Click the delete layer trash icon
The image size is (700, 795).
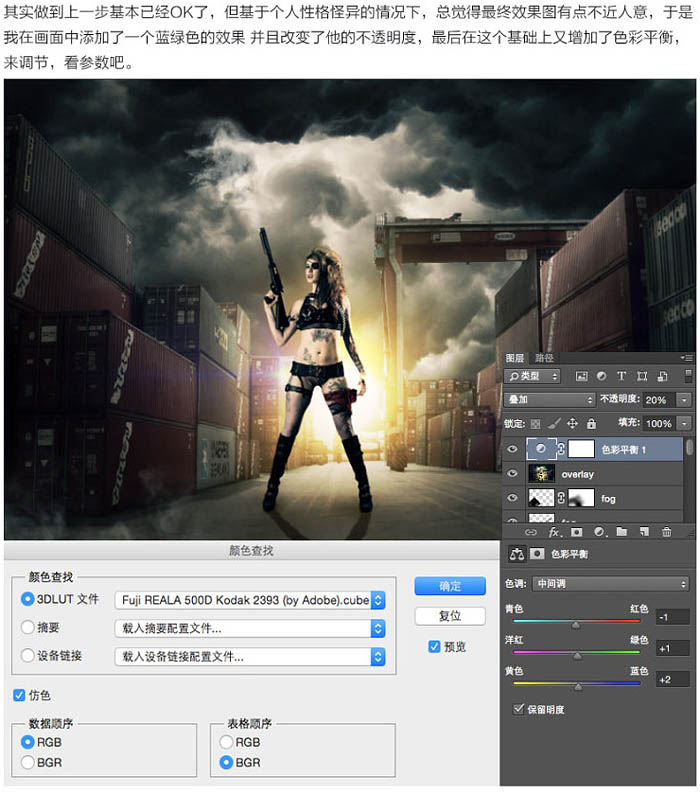pyautogui.click(x=667, y=531)
